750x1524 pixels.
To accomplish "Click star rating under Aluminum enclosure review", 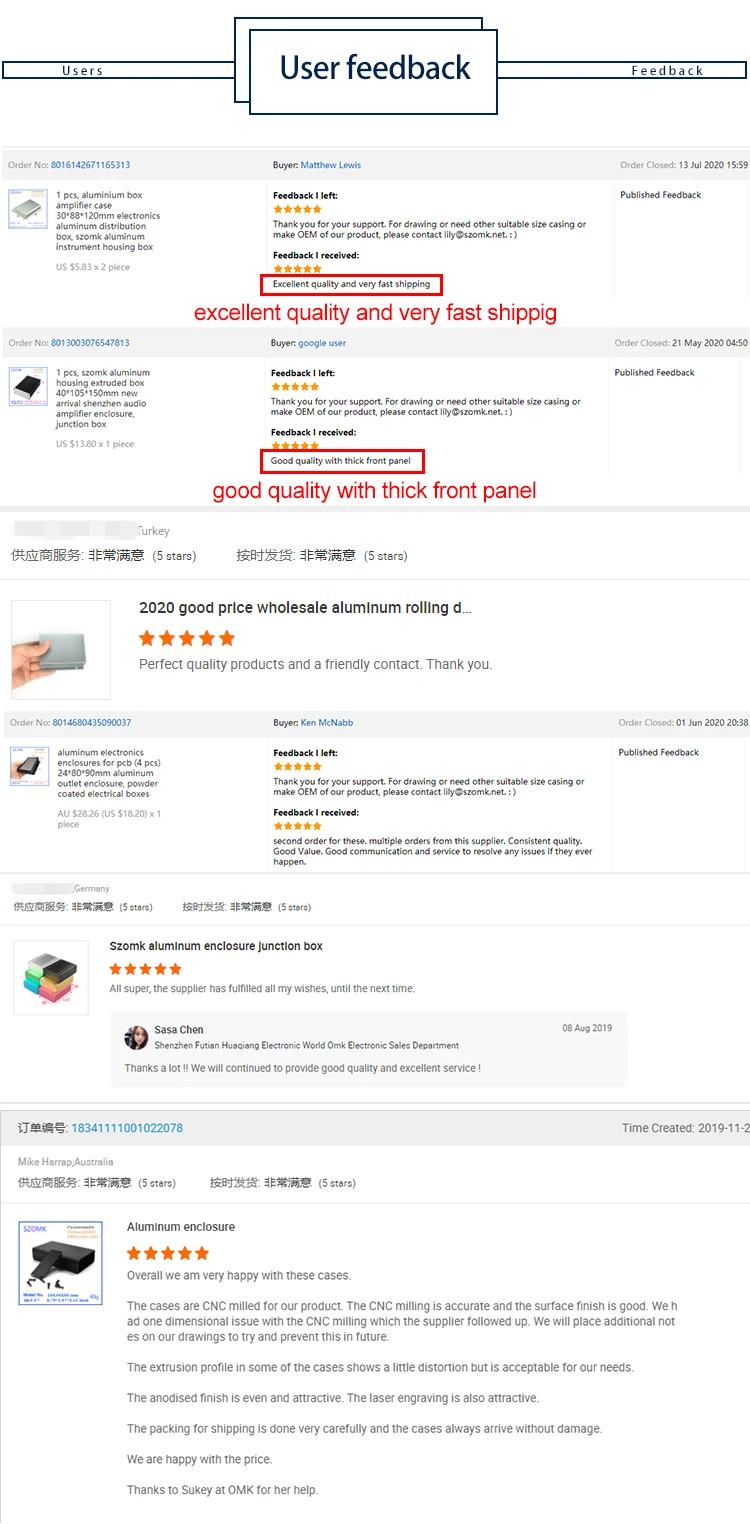I will (x=168, y=1253).
